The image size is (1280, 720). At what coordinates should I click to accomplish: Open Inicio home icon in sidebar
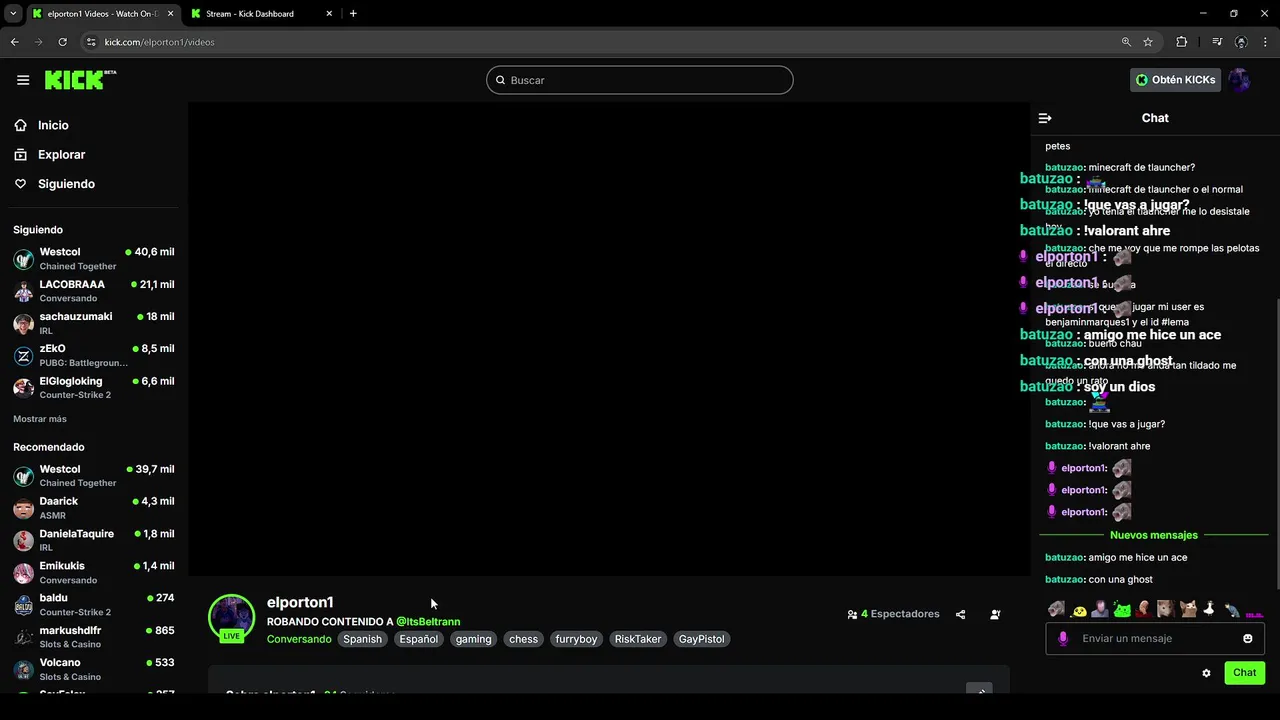pyautogui.click(x=20, y=125)
